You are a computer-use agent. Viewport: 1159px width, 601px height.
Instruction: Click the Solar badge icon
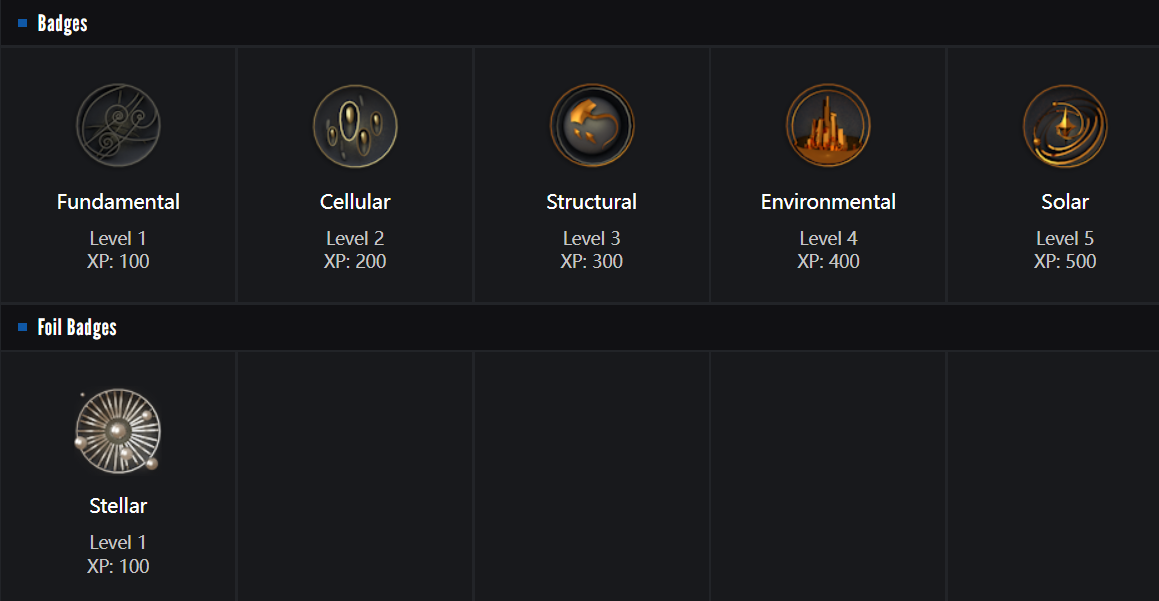(x=1065, y=126)
